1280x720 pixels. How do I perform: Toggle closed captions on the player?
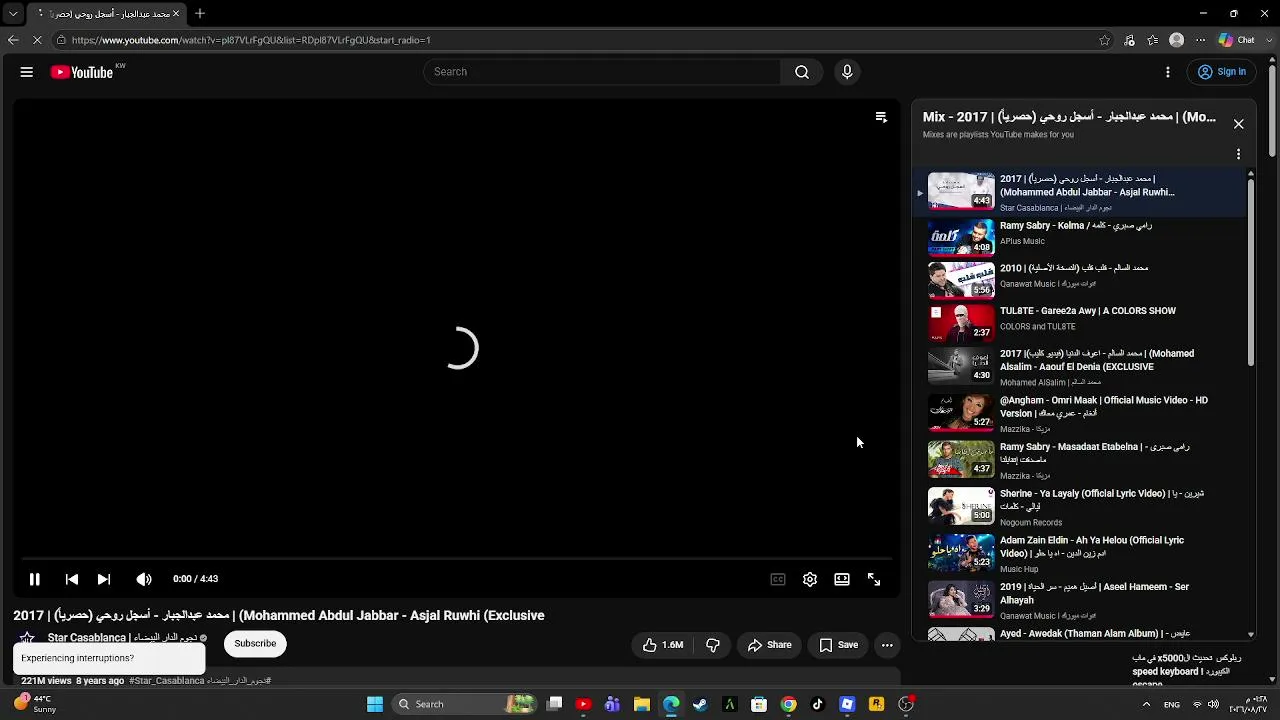point(778,579)
